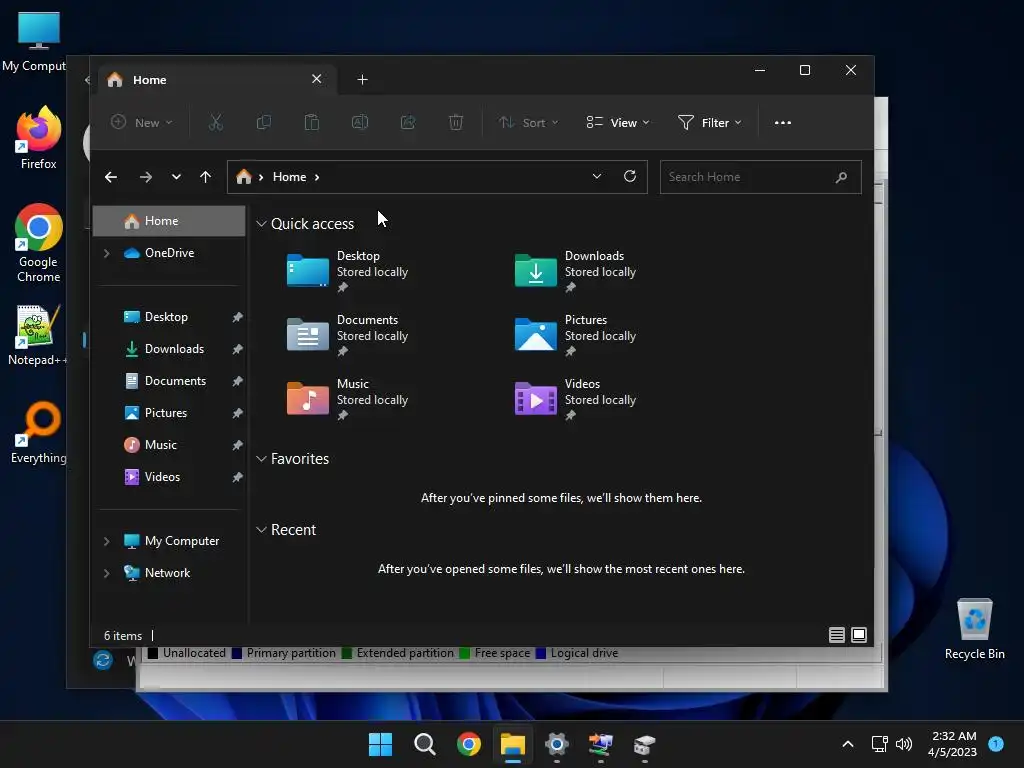The image size is (1024, 768).
Task: Open the New dropdown menu
Action: (x=142, y=123)
